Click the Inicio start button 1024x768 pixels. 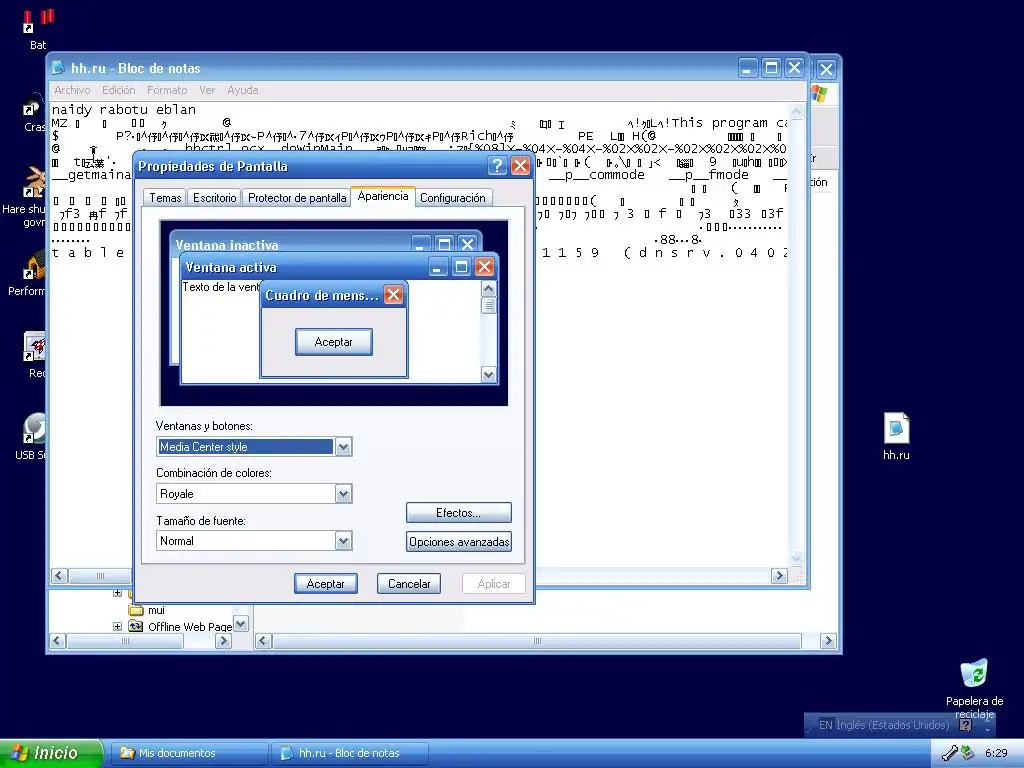point(51,753)
